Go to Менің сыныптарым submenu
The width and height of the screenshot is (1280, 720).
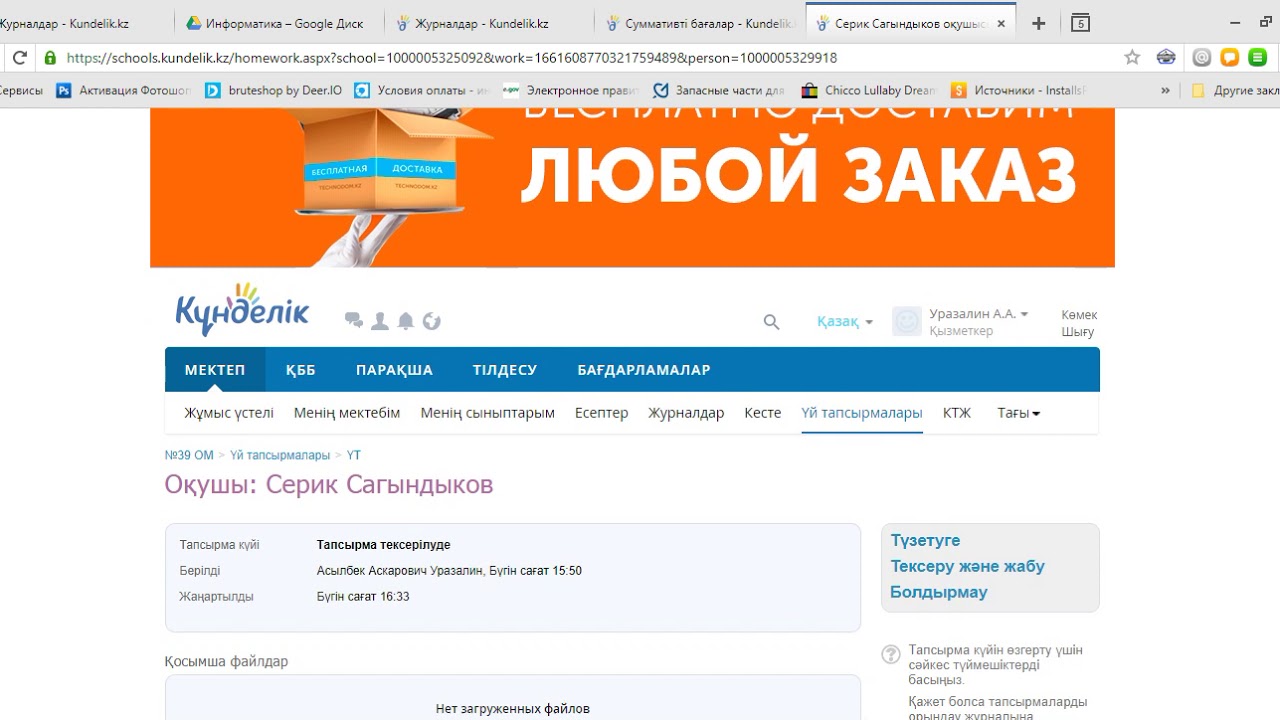point(487,413)
